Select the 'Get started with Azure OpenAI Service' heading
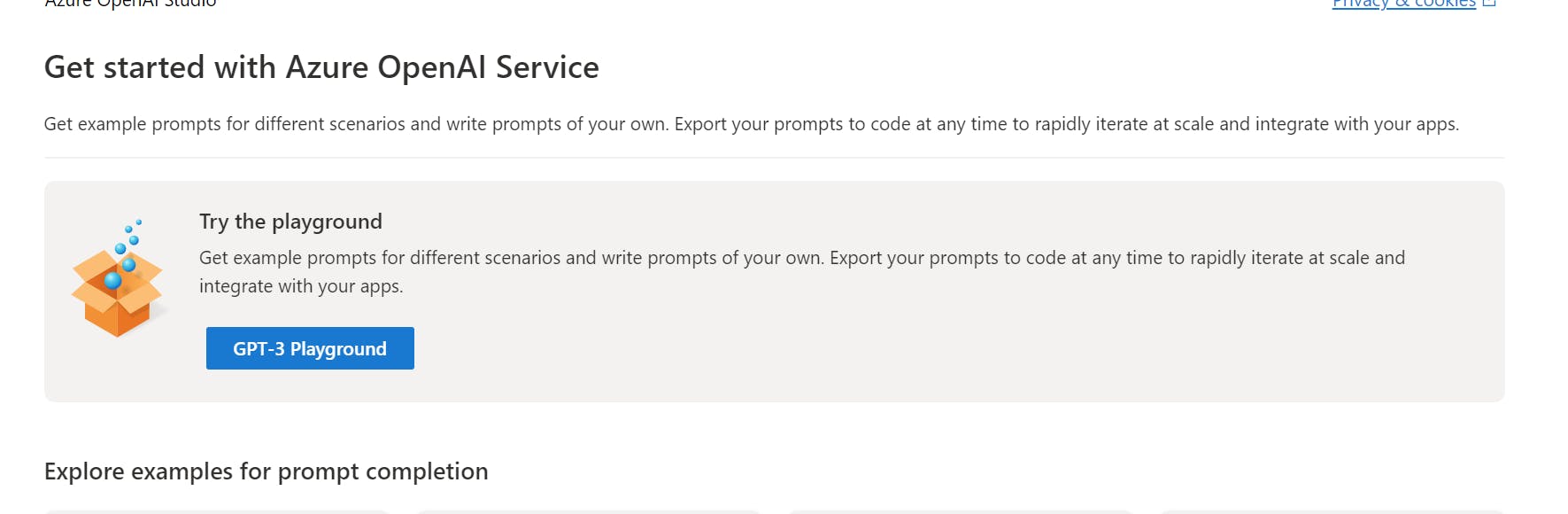Screen dimensions: 1568x514 (x=321, y=67)
